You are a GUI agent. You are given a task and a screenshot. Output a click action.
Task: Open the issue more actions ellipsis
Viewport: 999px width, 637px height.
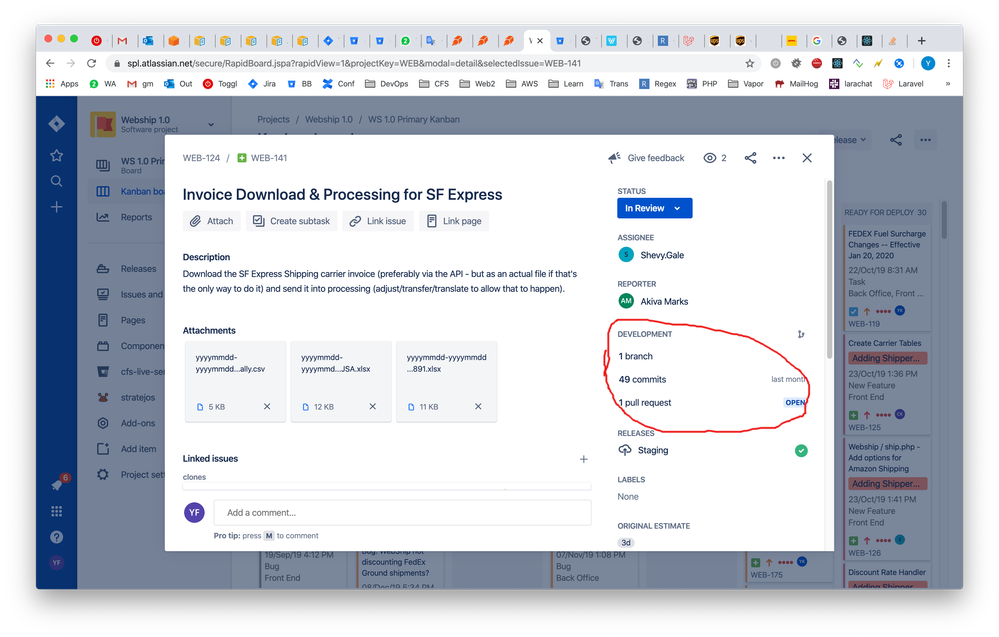pyautogui.click(x=779, y=158)
